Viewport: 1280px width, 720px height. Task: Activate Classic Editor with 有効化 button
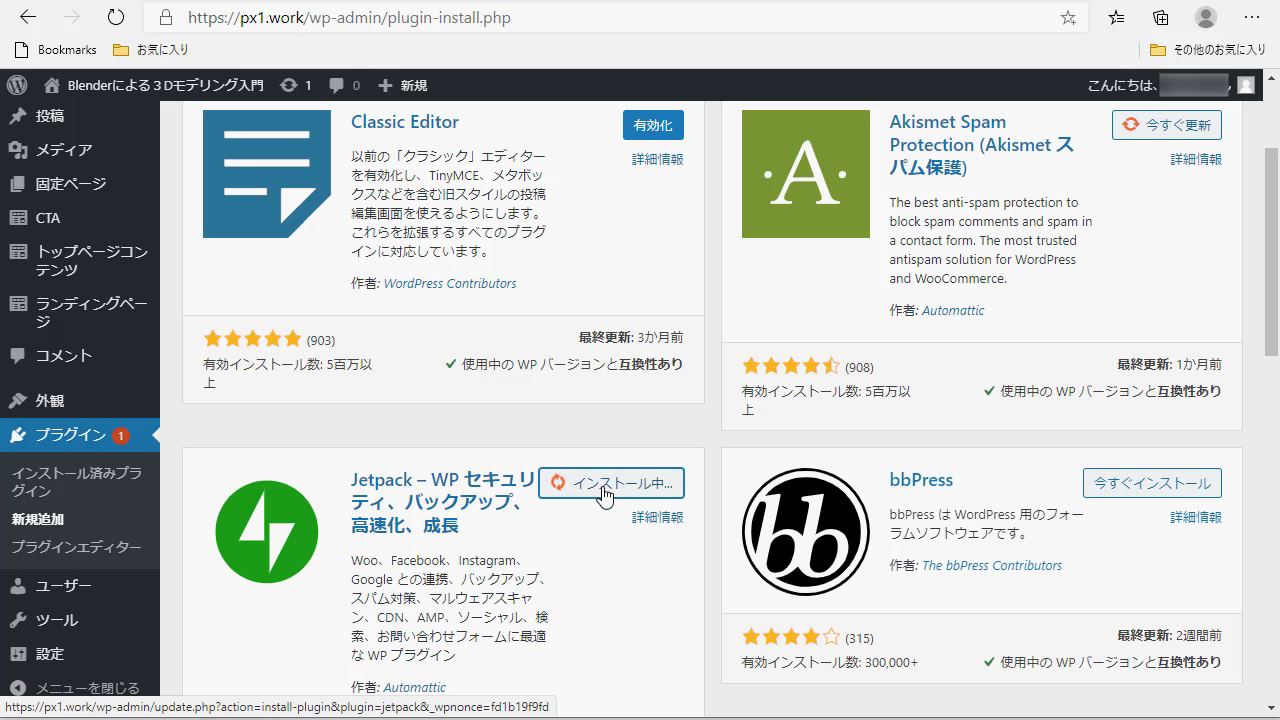pyautogui.click(x=652, y=125)
